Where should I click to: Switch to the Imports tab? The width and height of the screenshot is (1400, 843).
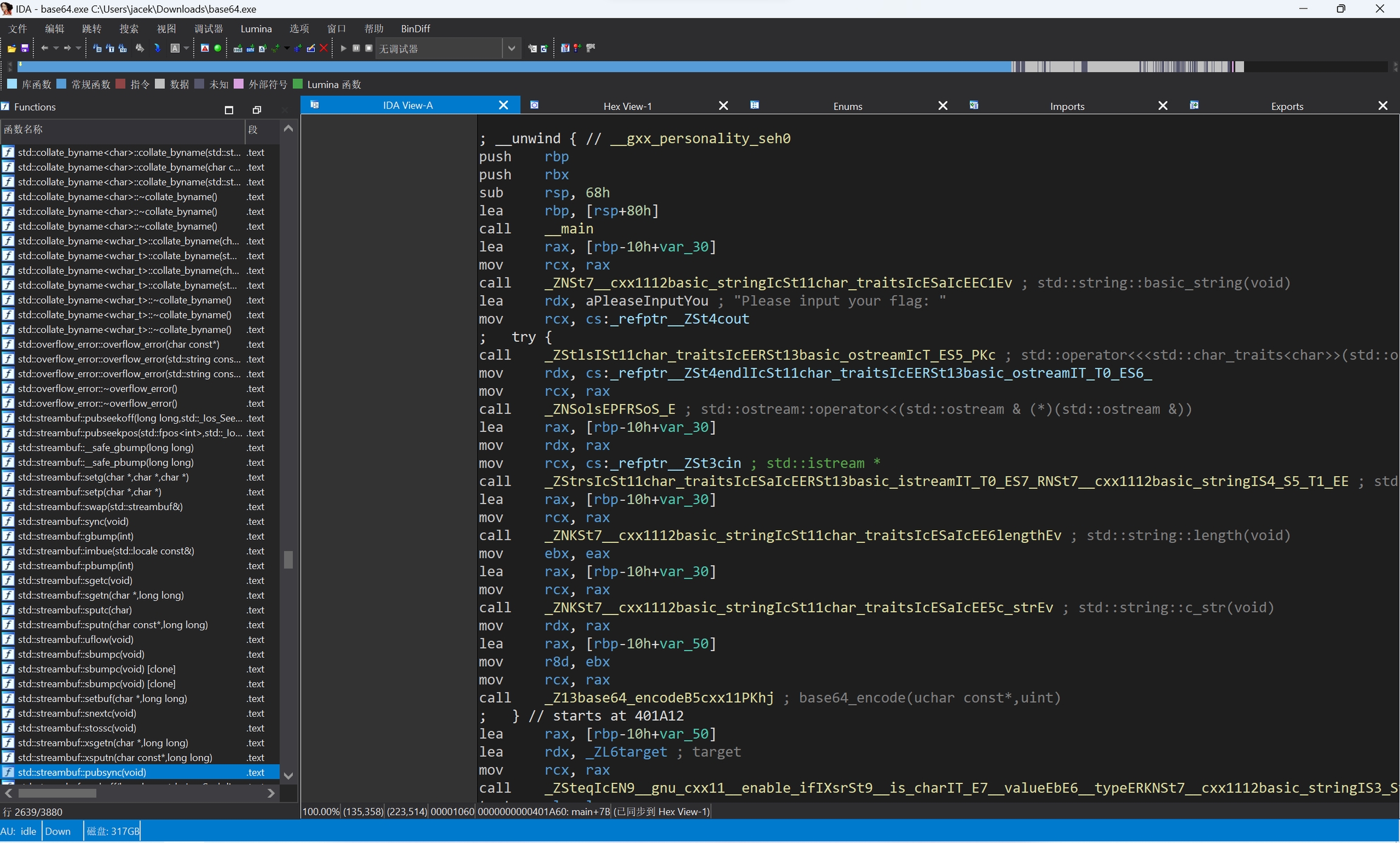click(1066, 106)
